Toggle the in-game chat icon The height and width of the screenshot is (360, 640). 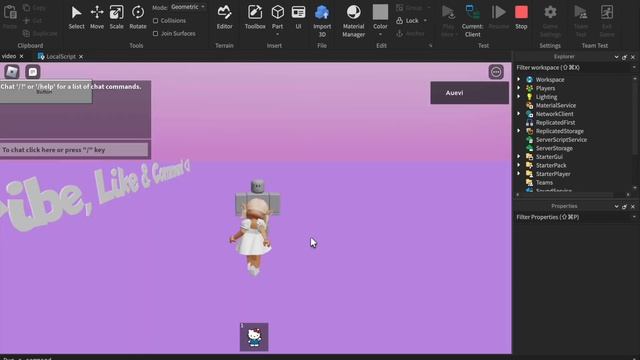[33, 72]
